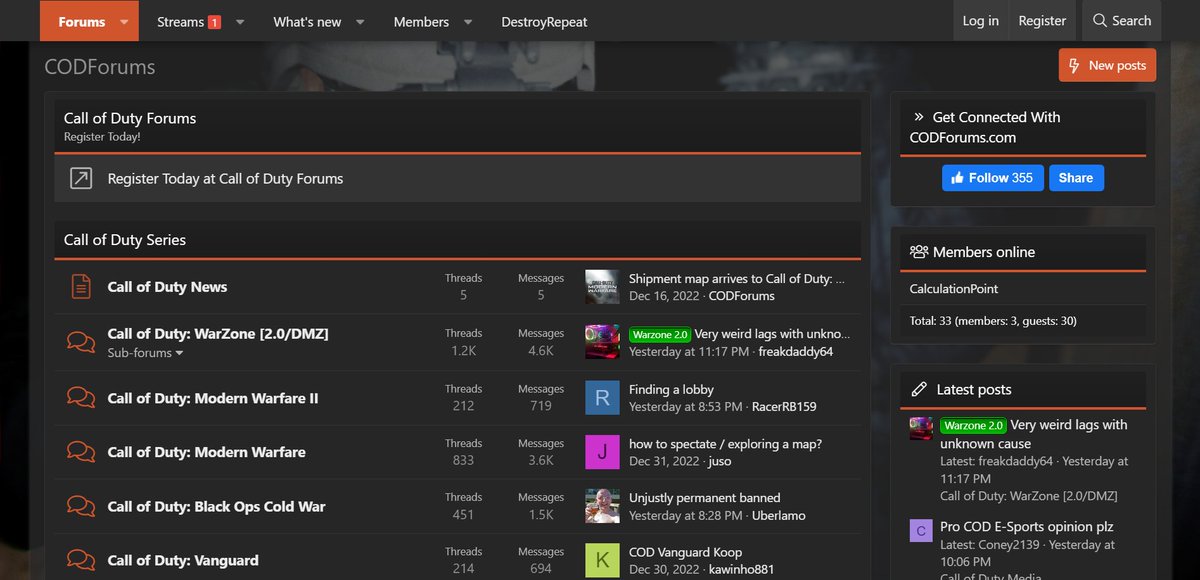Expand the Streams dropdown arrow
This screenshot has width=1200, height=580.
(240, 22)
